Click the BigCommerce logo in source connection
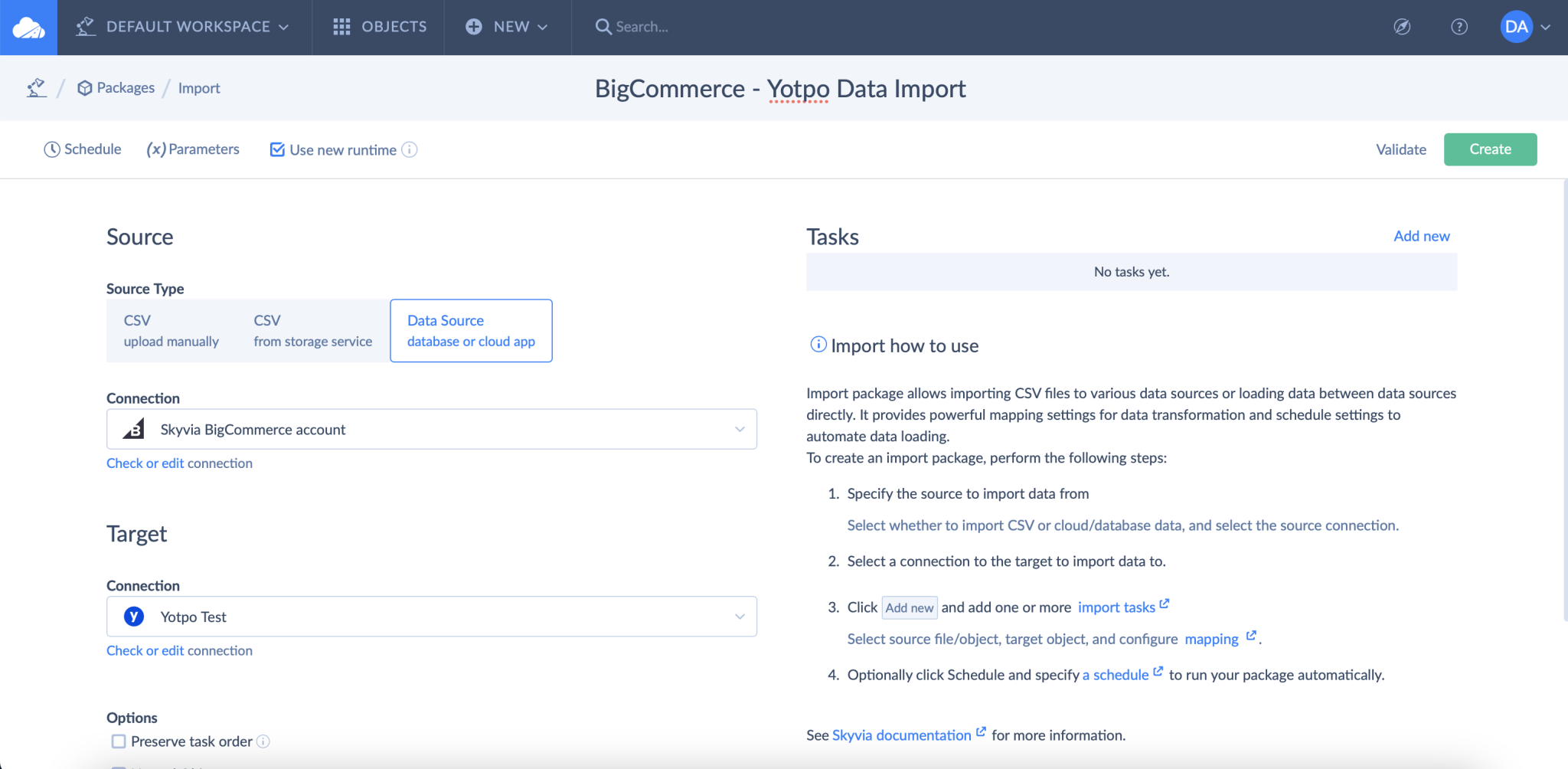 134,429
